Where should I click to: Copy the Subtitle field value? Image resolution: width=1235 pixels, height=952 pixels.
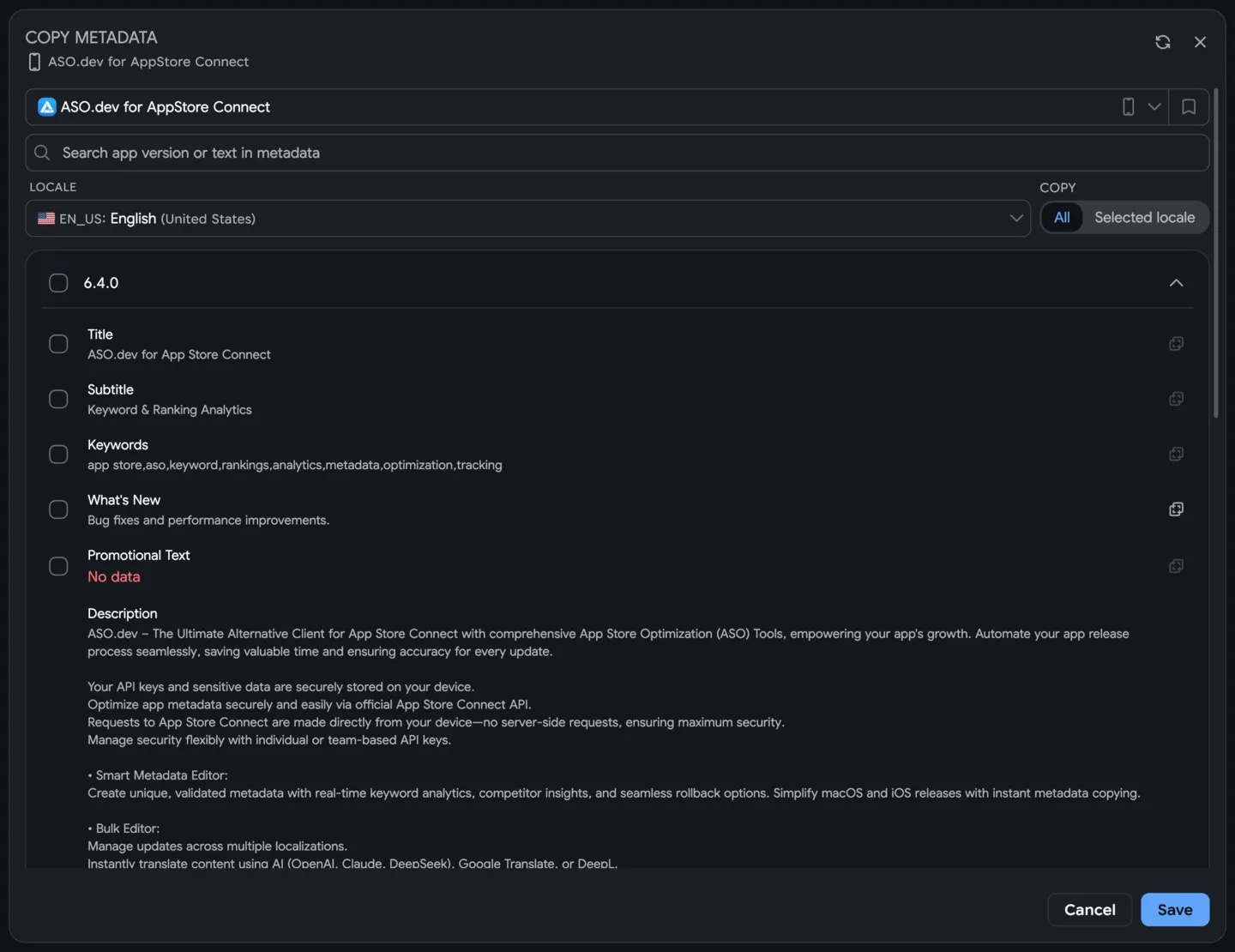coord(1176,399)
